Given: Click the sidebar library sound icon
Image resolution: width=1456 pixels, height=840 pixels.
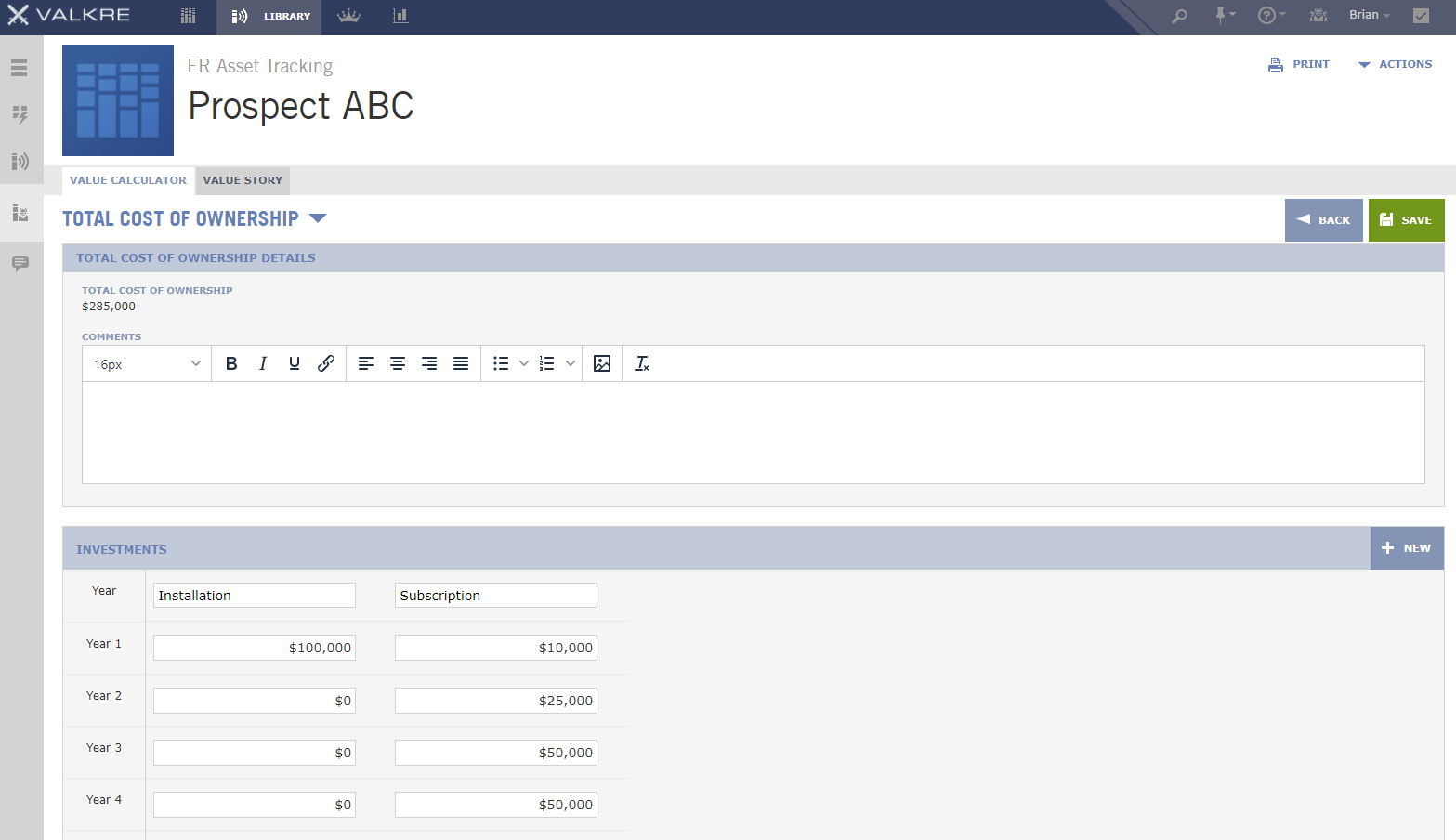Looking at the screenshot, I should coord(20,162).
